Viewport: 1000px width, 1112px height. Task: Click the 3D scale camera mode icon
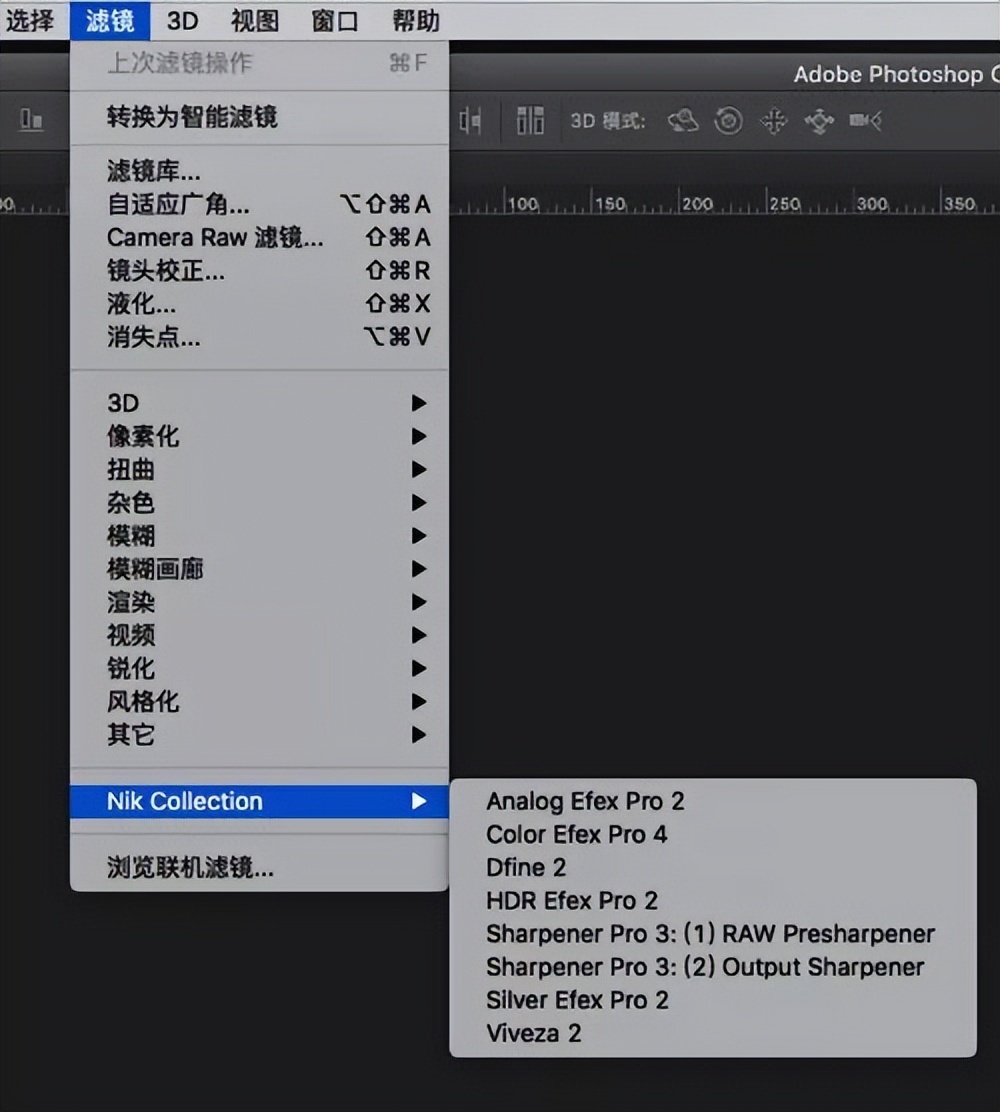pos(865,121)
